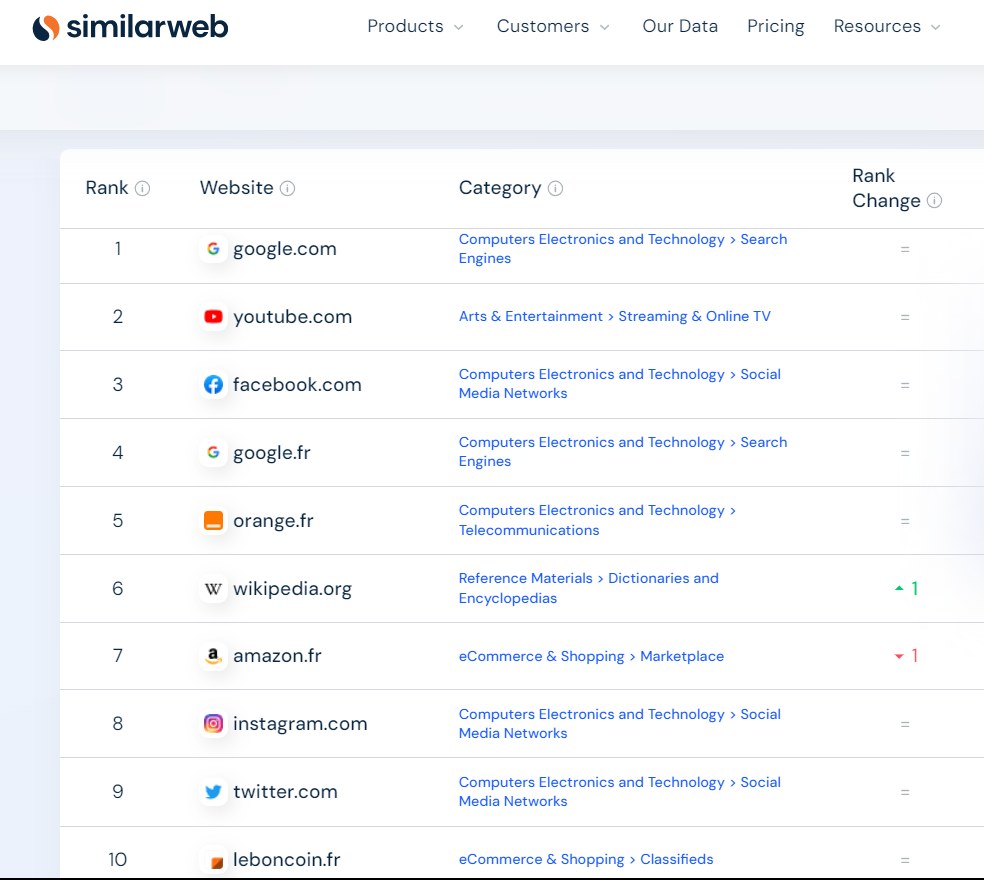Click the Facebook favicon in row 3
The image size is (984, 880).
(213, 385)
